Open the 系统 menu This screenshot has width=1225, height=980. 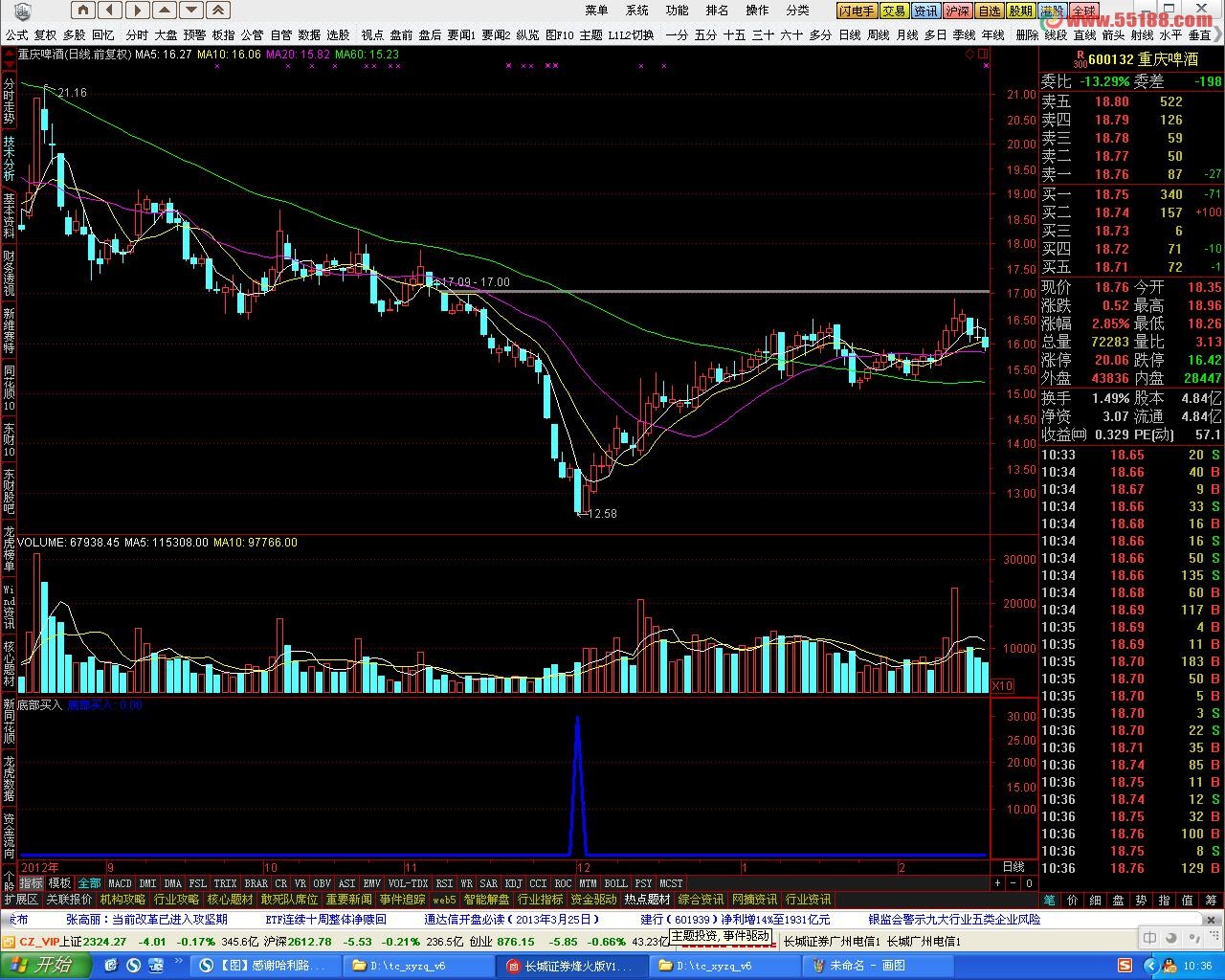pyautogui.click(x=636, y=11)
